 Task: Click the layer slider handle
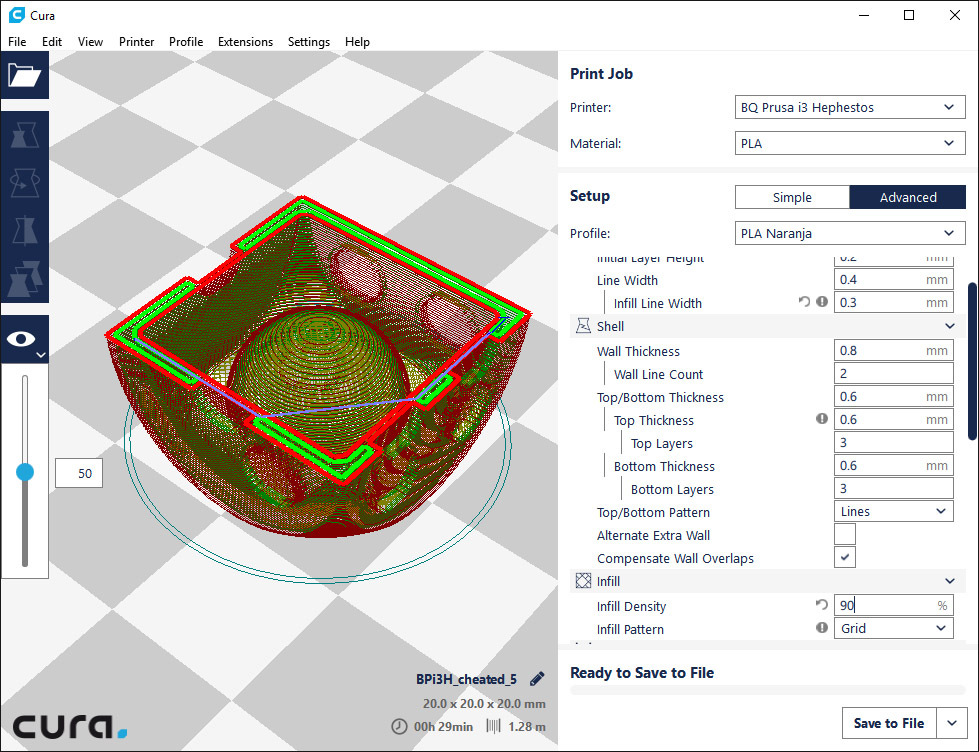[x=25, y=472]
